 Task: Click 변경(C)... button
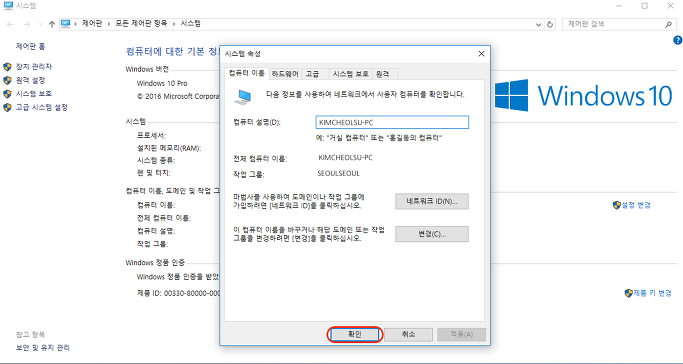pyautogui.click(x=432, y=234)
